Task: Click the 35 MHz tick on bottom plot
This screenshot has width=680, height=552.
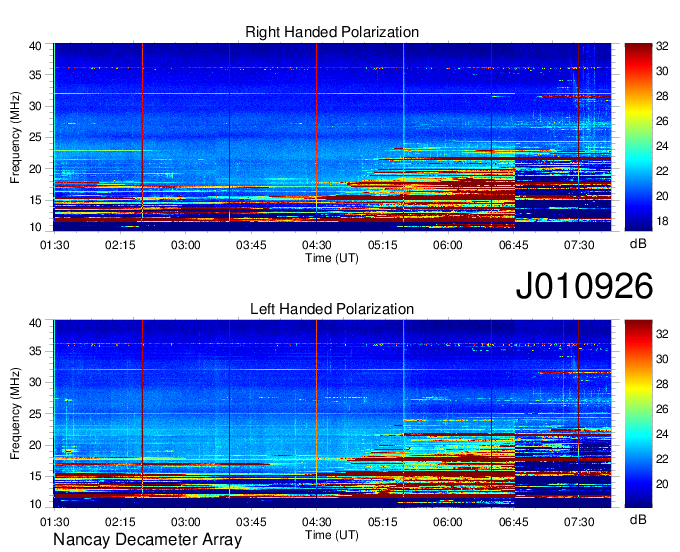Action: tap(36, 351)
